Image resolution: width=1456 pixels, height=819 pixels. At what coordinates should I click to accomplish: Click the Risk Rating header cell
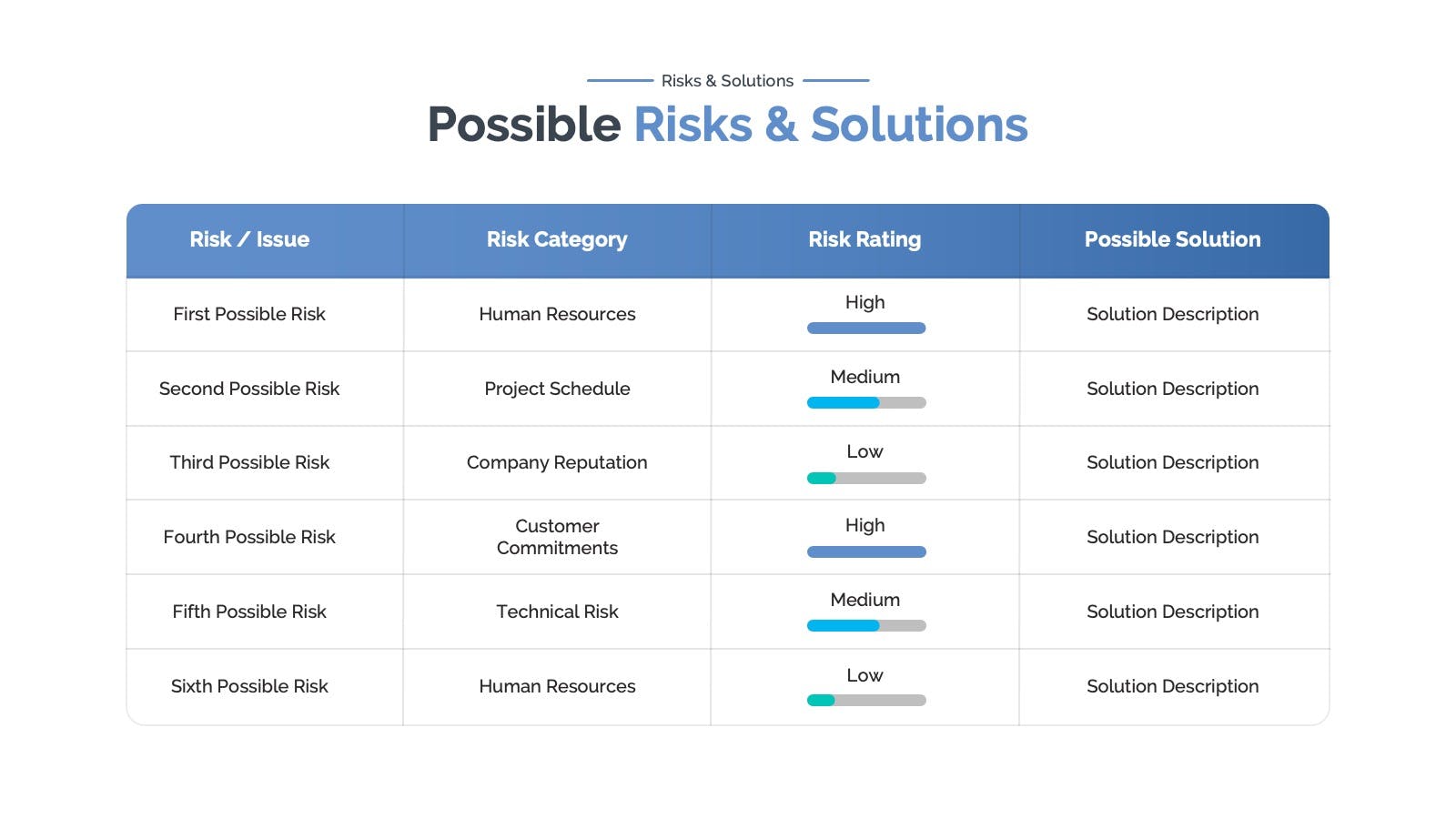tap(864, 239)
